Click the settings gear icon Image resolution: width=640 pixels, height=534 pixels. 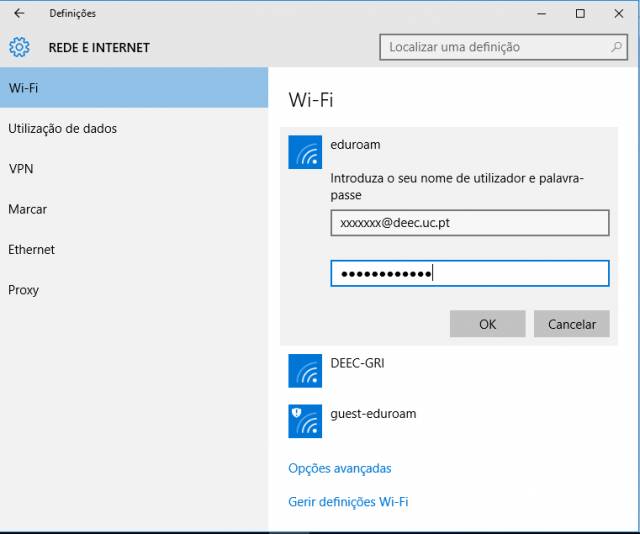point(19,47)
